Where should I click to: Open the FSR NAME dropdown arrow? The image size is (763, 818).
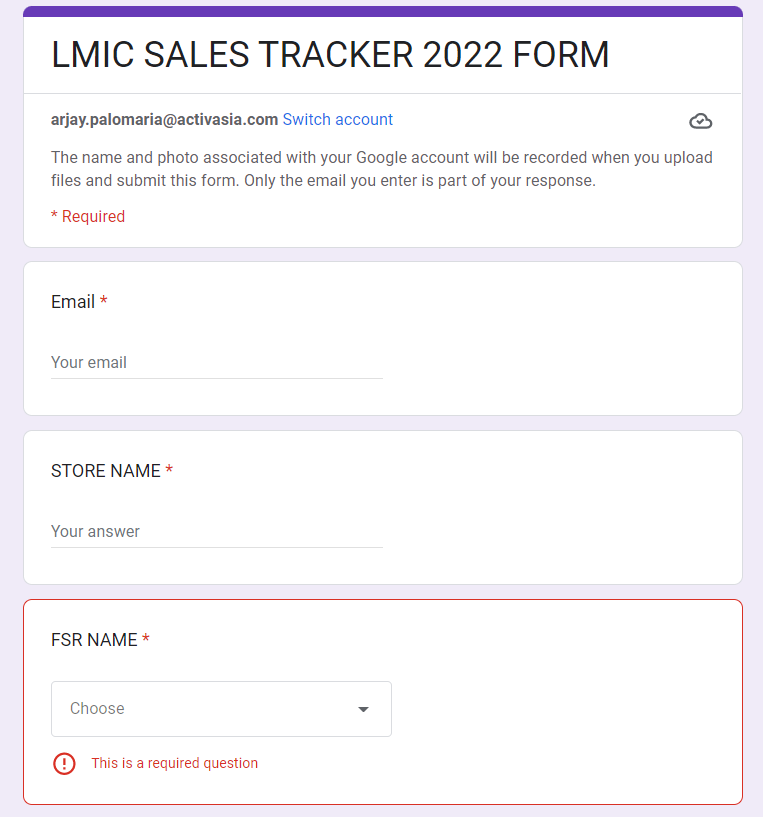(363, 709)
